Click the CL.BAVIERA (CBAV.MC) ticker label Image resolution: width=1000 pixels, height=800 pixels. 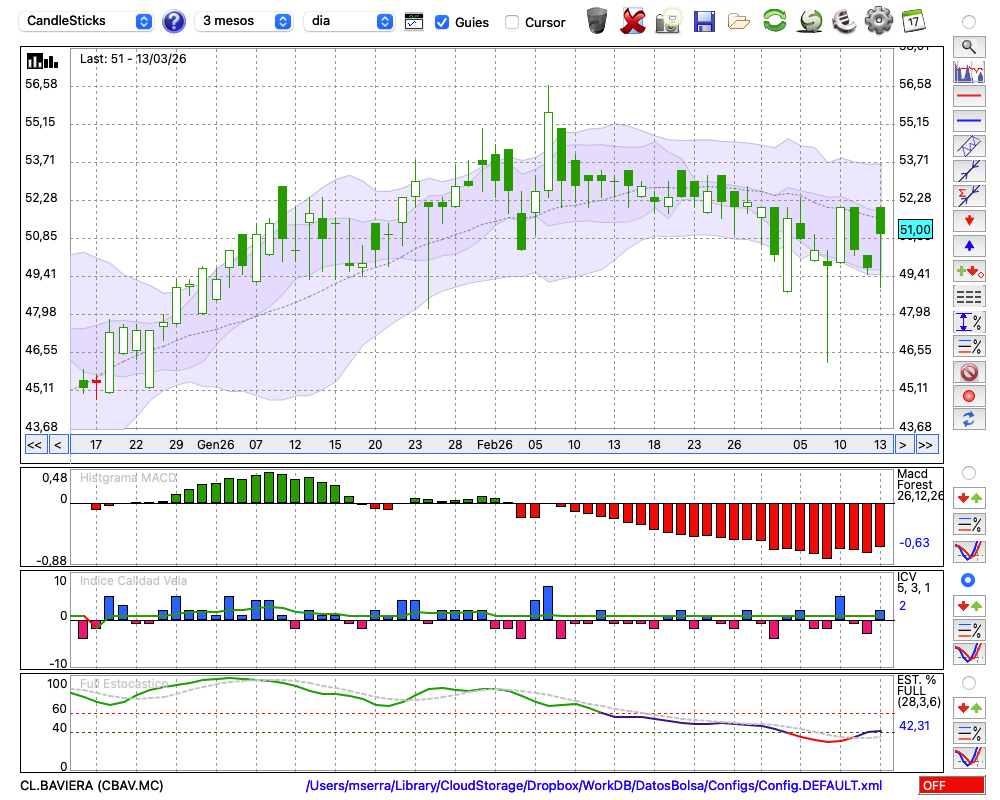[x=92, y=785]
